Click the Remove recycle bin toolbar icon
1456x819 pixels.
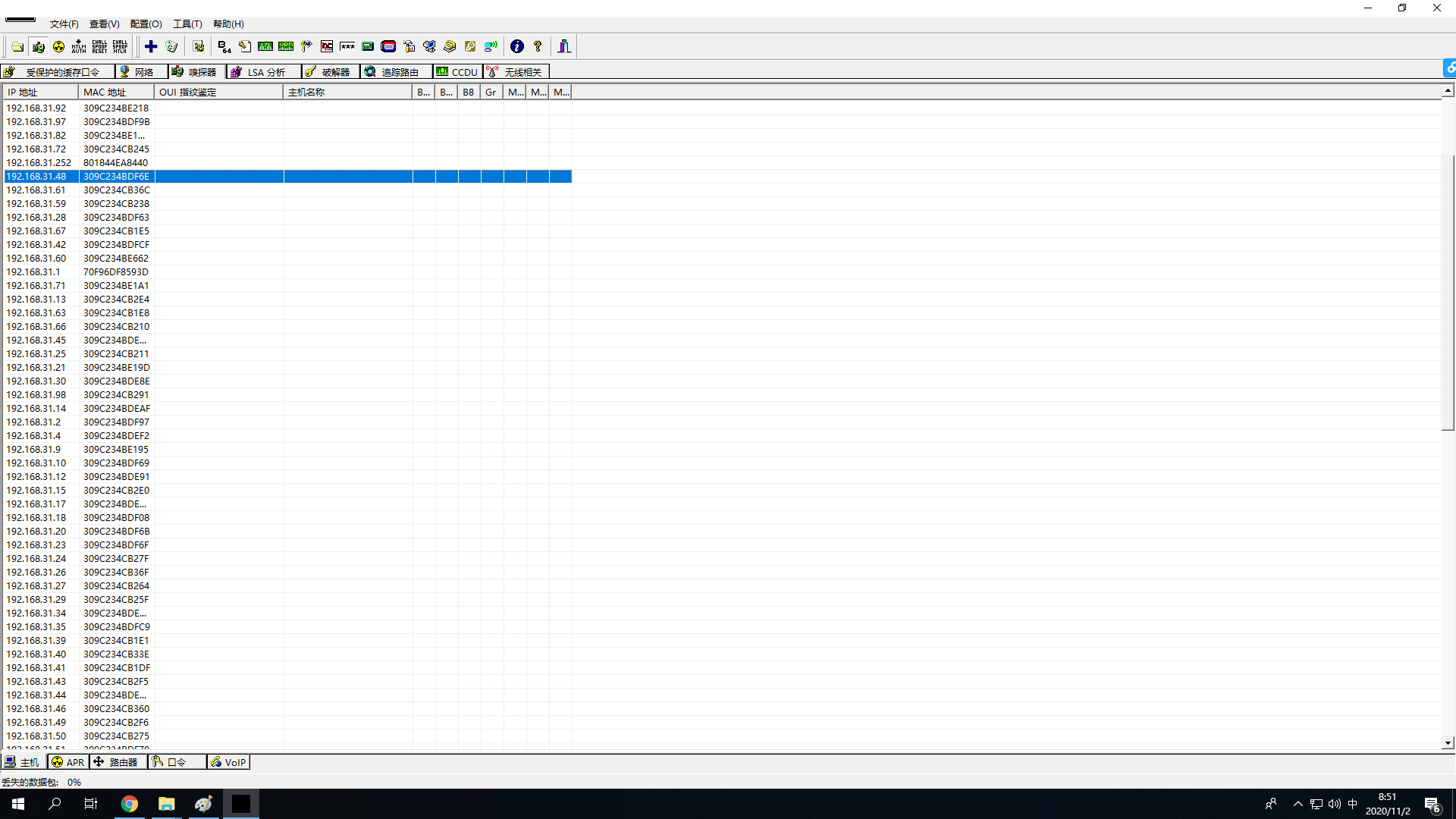pos(171,47)
